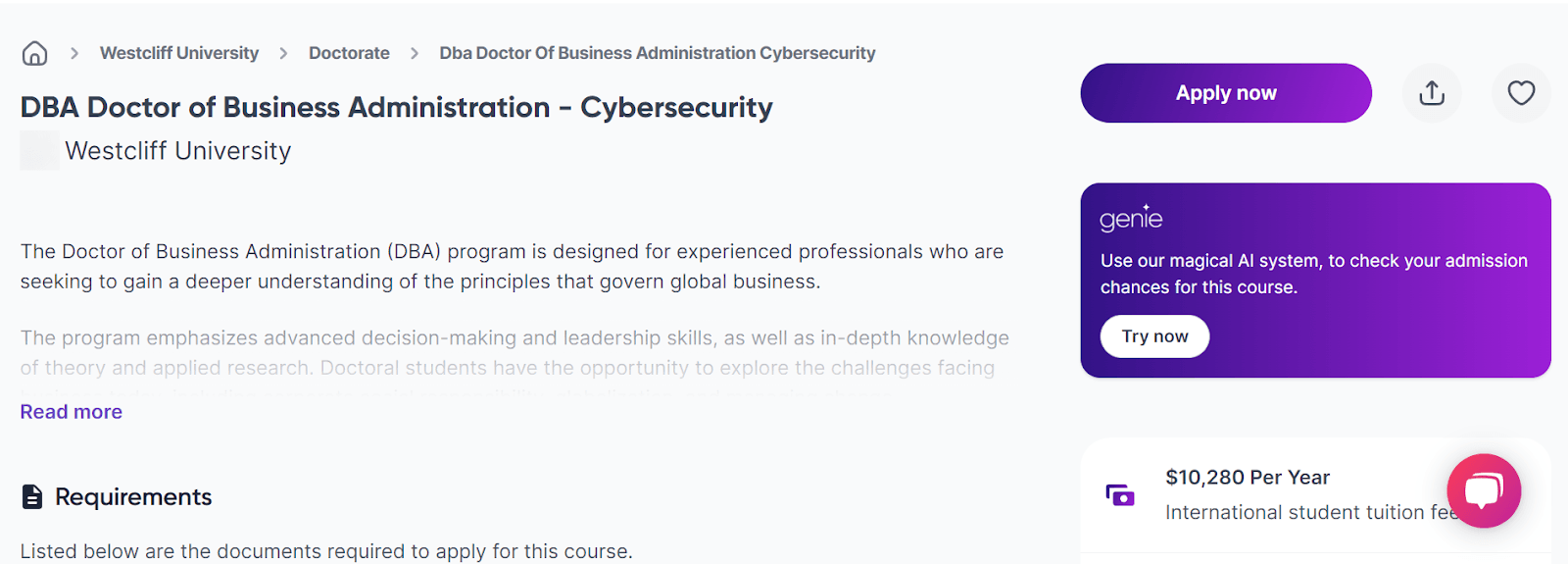The height and width of the screenshot is (564, 1568).
Task: Click the chevron after the home icon
Action: 74,53
